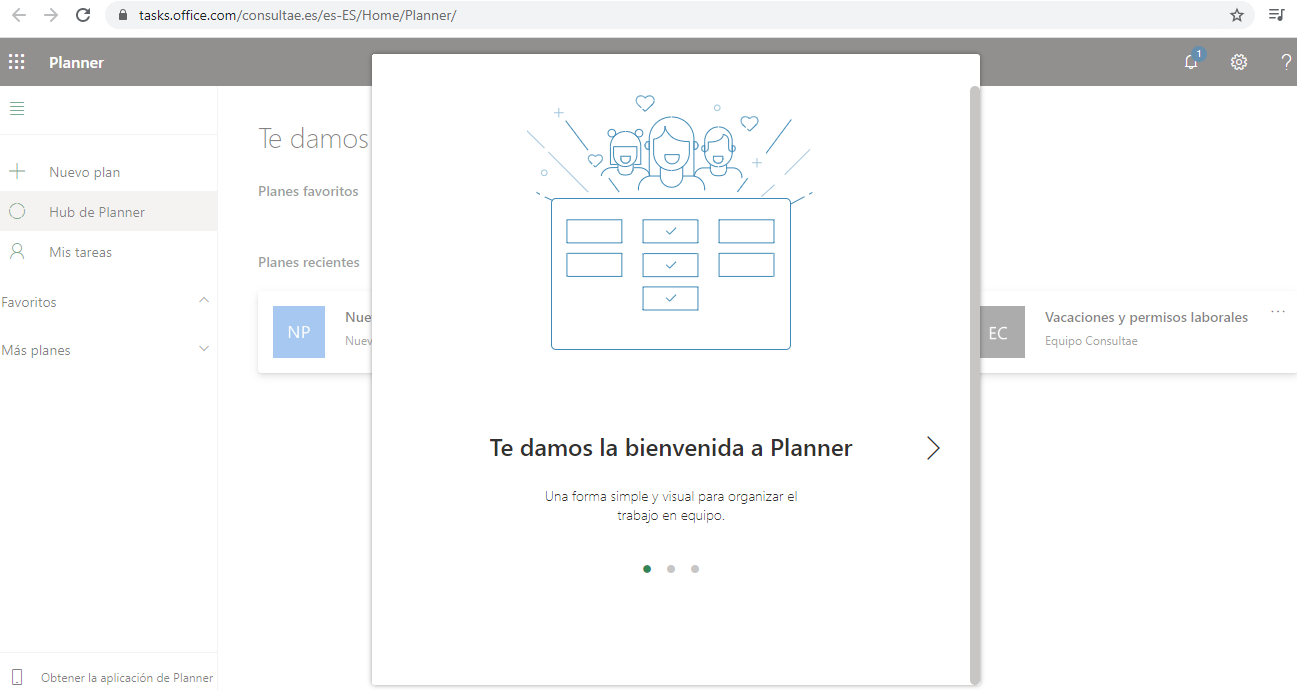This screenshot has width=1297, height=691.
Task: Select the first welcome page dot
Action: tap(647, 569)
